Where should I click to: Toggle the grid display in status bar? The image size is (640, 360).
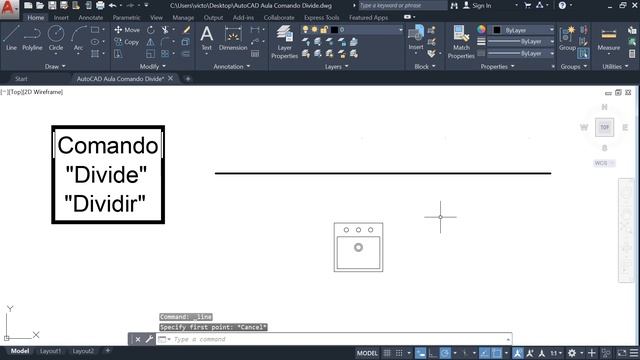(x=387, y=353)
